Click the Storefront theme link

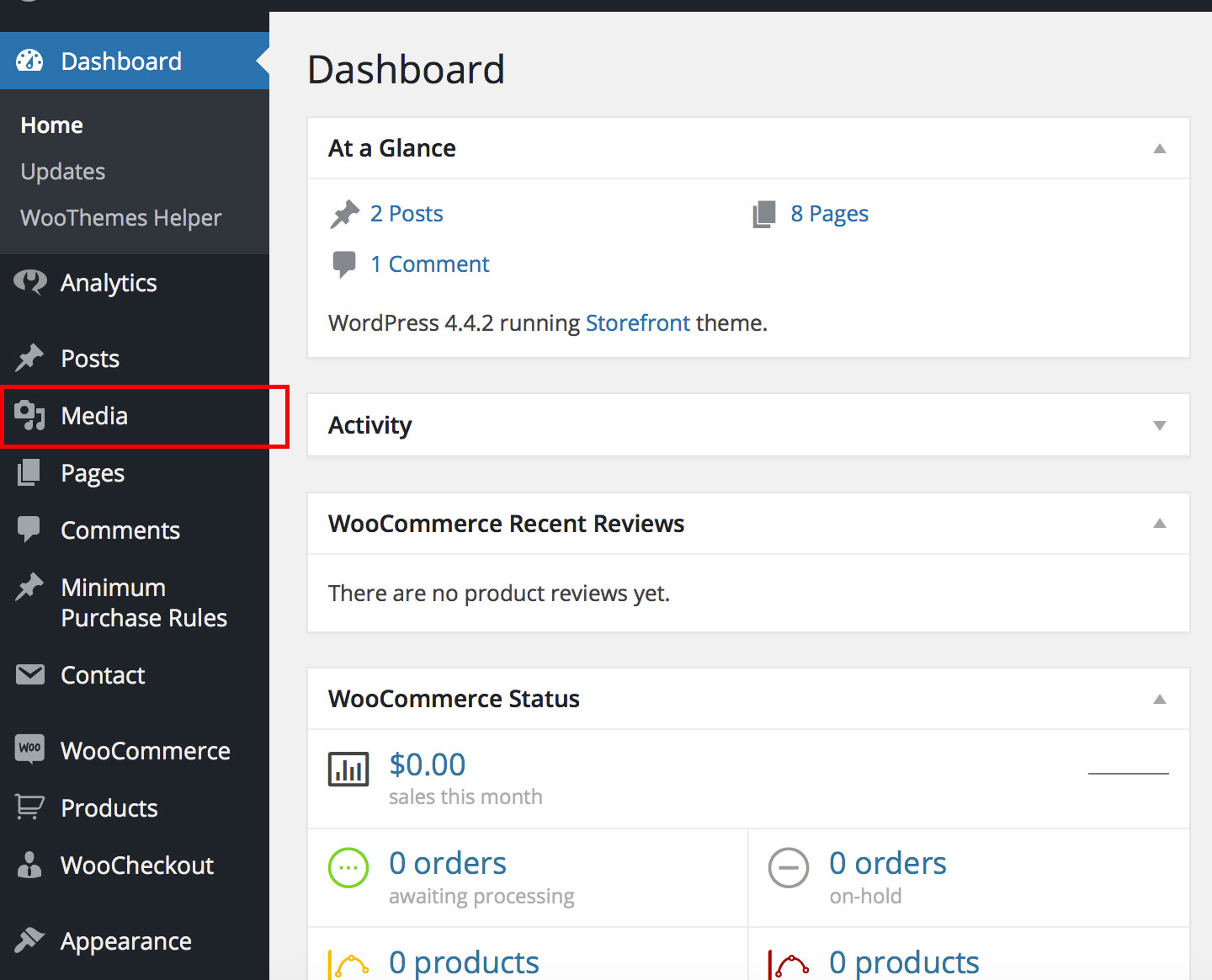point(637,323)
